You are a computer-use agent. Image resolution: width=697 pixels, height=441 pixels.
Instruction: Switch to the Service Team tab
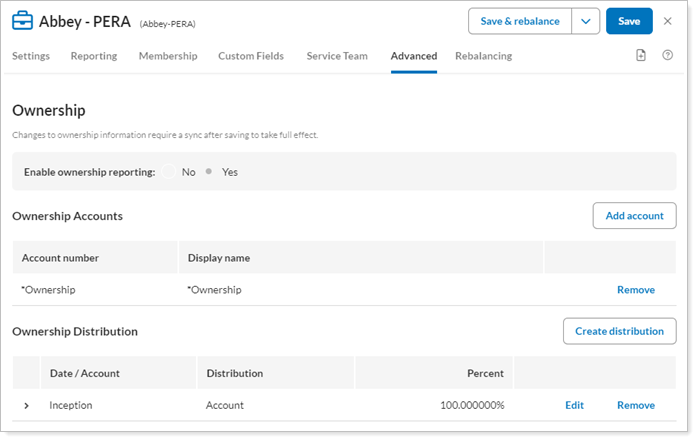click(x=337, y=56)
